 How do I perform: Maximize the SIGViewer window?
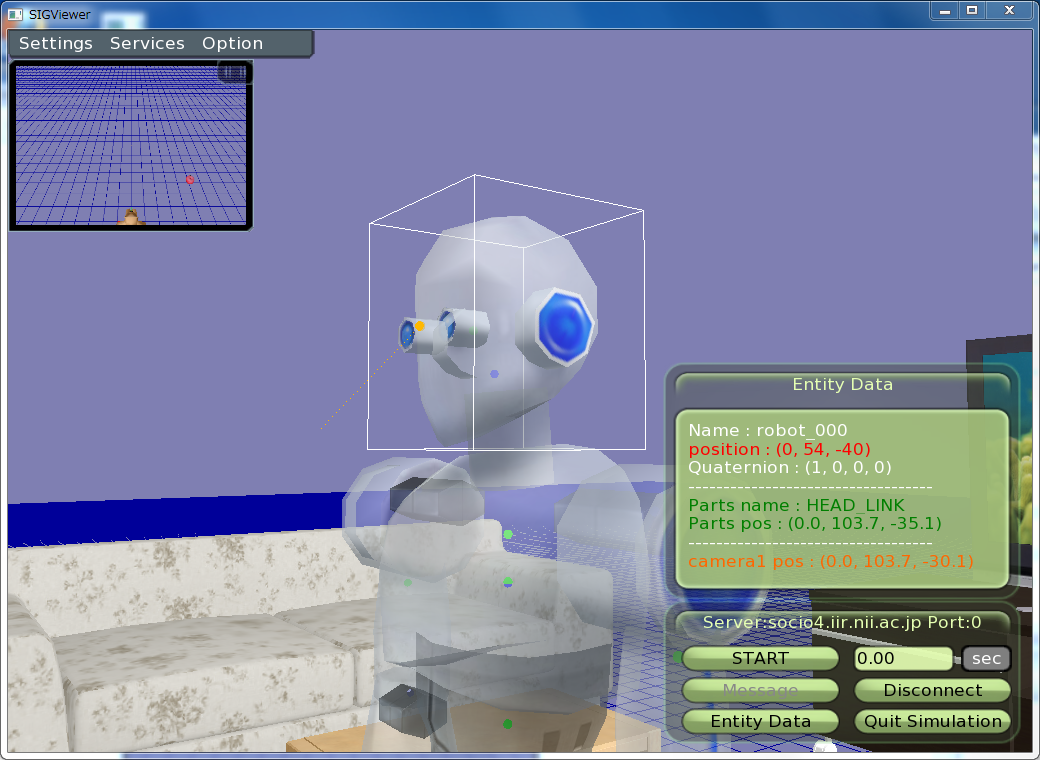971,10
